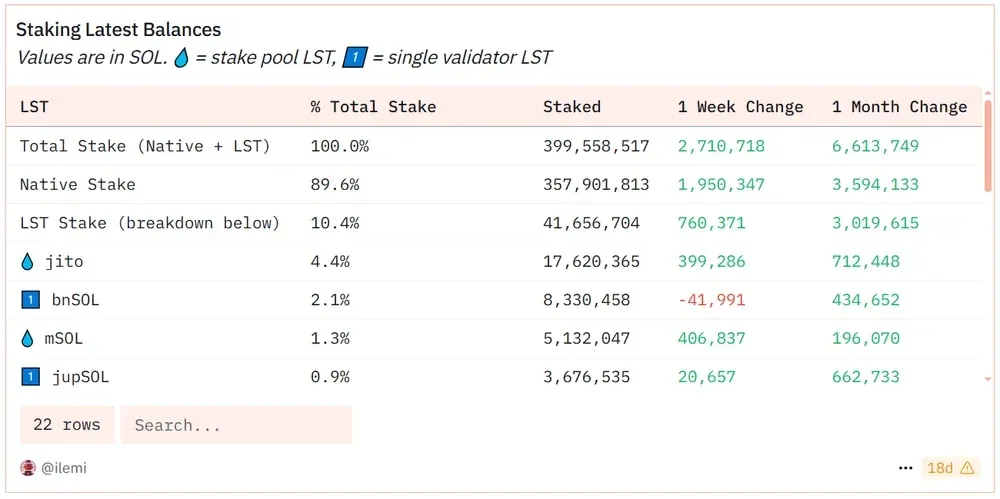Open the three-dot options menu
The image size is (1000, 499).
pos(906,468)
